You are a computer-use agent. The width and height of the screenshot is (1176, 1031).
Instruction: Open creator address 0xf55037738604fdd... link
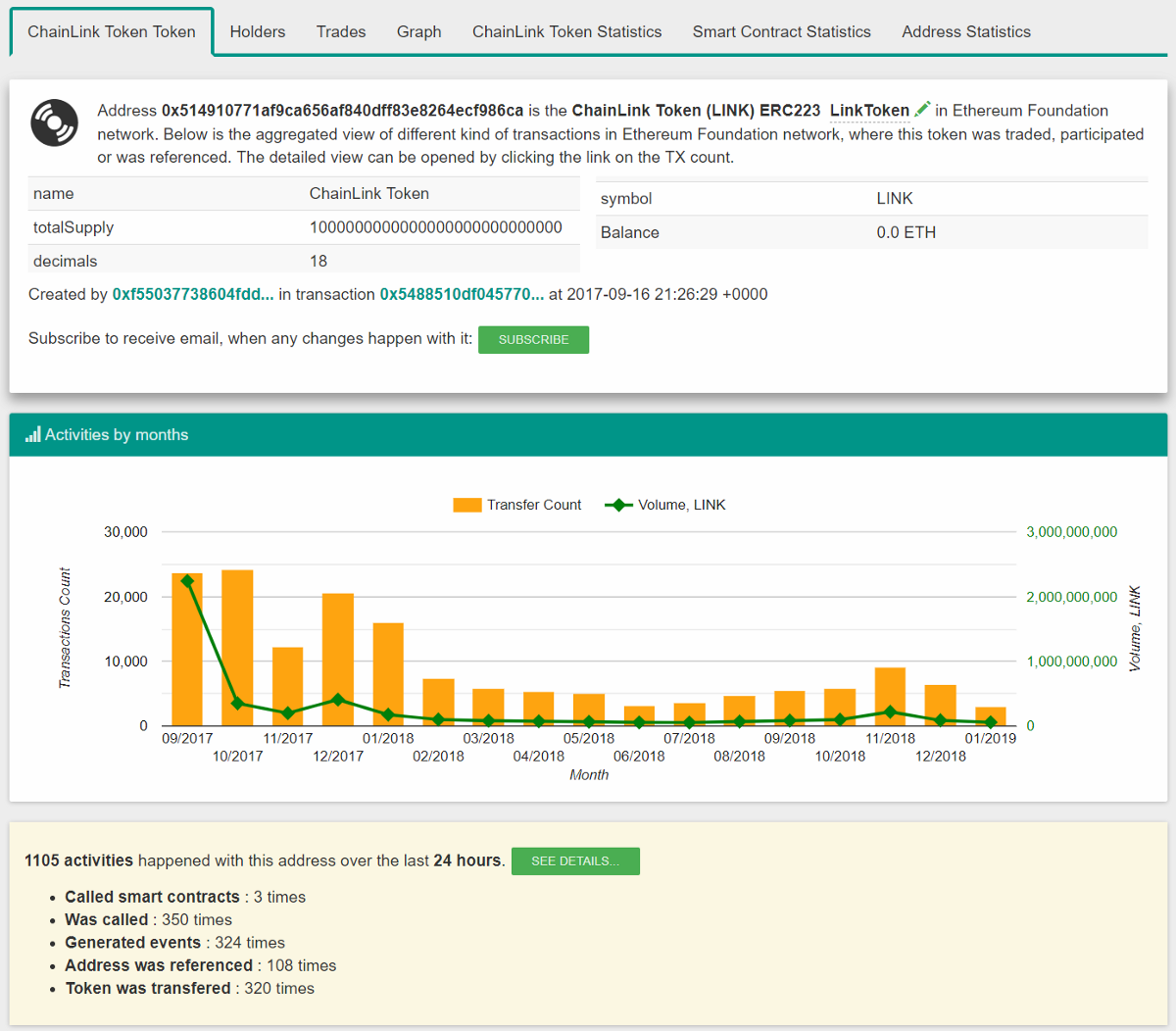(193, 294)
